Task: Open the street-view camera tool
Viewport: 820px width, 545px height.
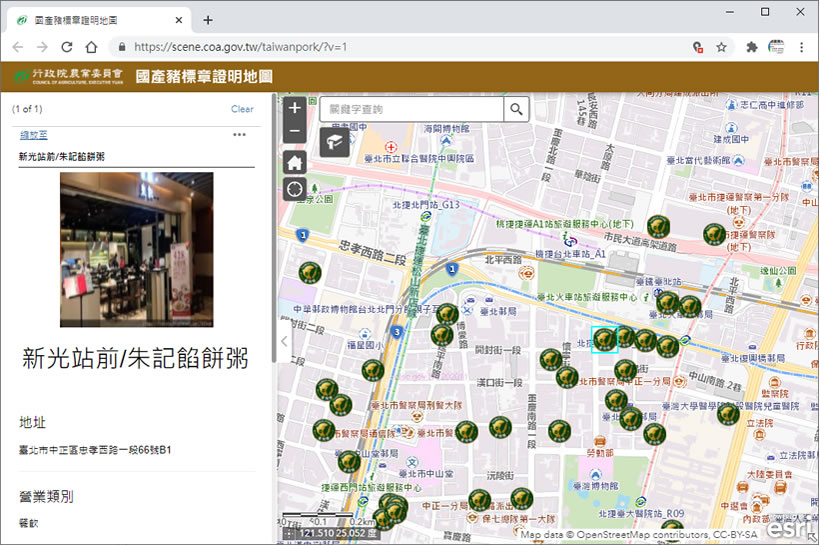Action: [335, 142]
